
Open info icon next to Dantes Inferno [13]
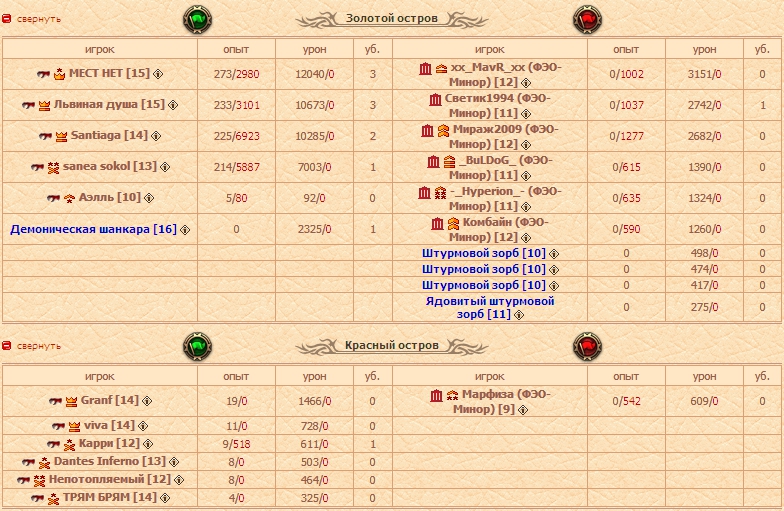174,462
